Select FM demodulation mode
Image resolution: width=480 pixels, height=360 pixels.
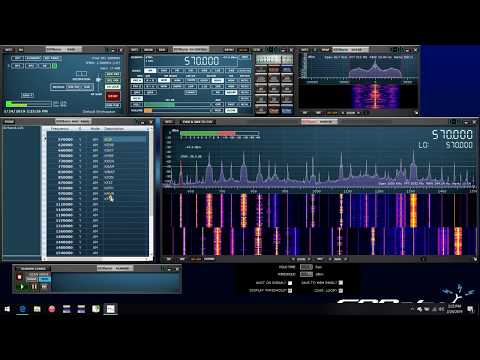point(177,71)
